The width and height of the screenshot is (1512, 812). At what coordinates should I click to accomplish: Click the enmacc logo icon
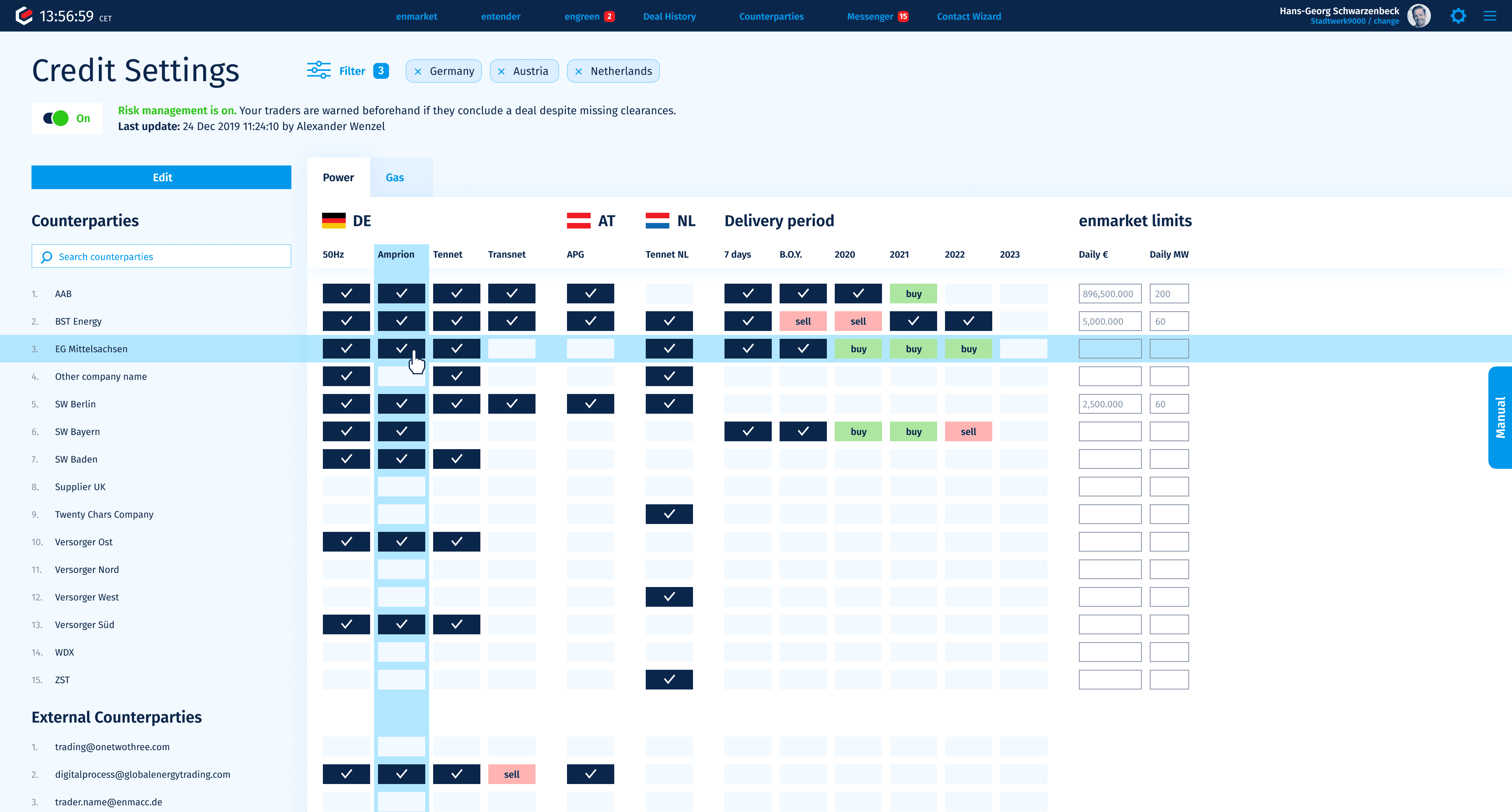tap(24, 16)
